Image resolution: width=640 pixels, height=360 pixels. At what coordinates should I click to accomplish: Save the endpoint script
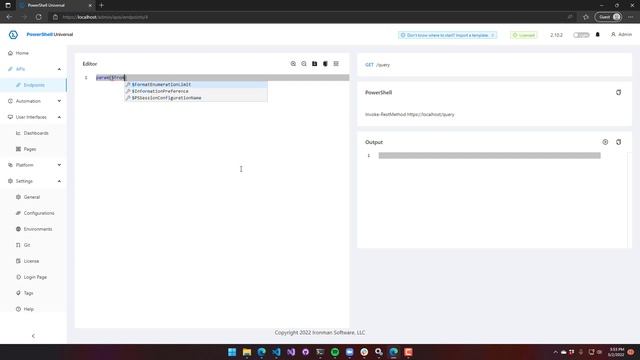[x=314, y=64]
